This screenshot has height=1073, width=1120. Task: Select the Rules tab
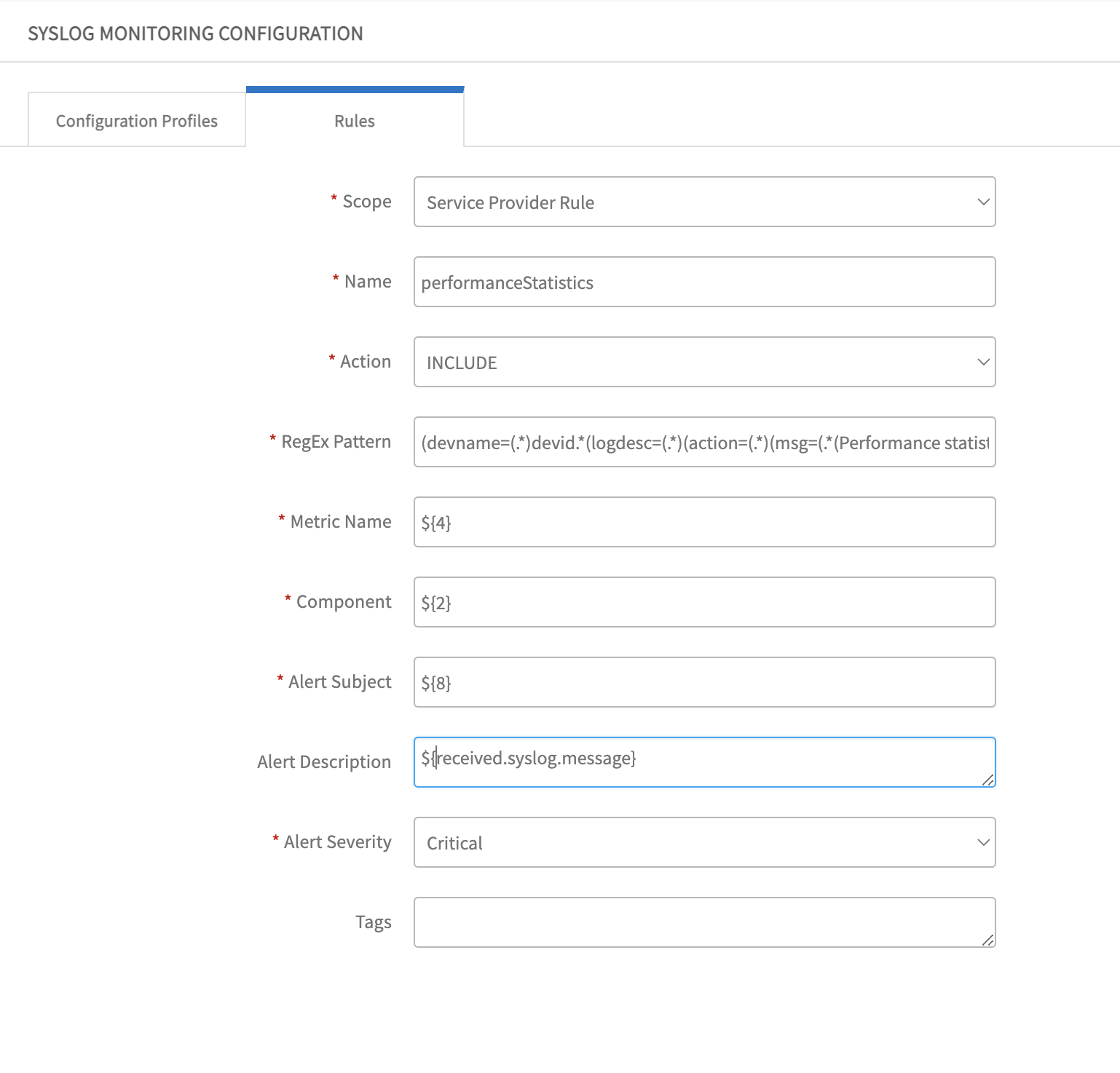point(354,121)
